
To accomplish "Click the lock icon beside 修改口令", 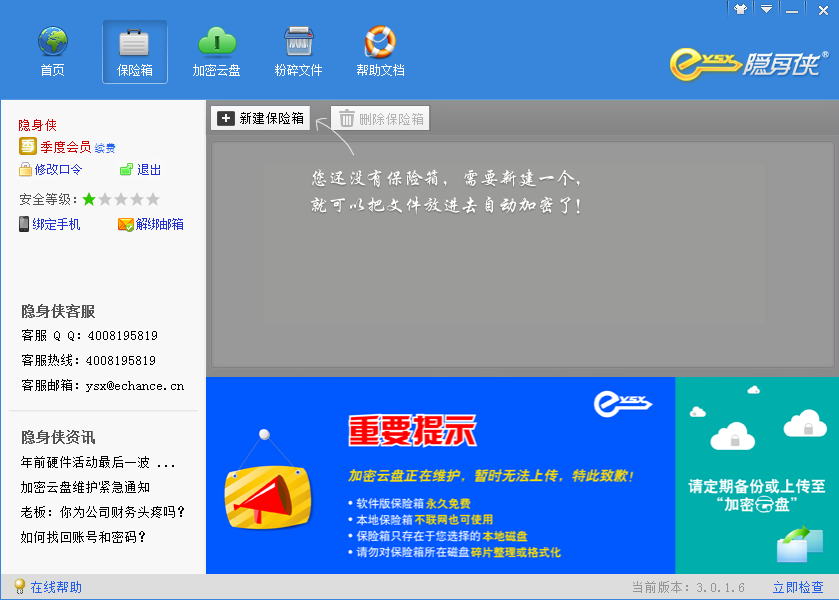I will (25, 170).
